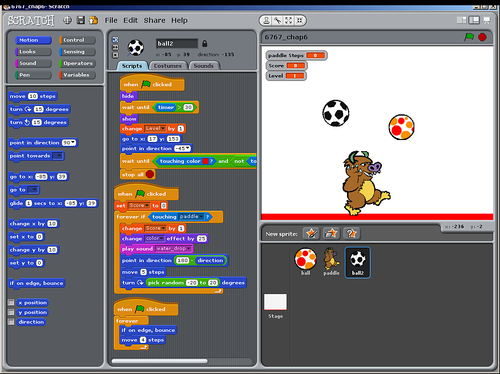Click the red touching color swatch
500x374 pixels.
click(x=205, y=161)
